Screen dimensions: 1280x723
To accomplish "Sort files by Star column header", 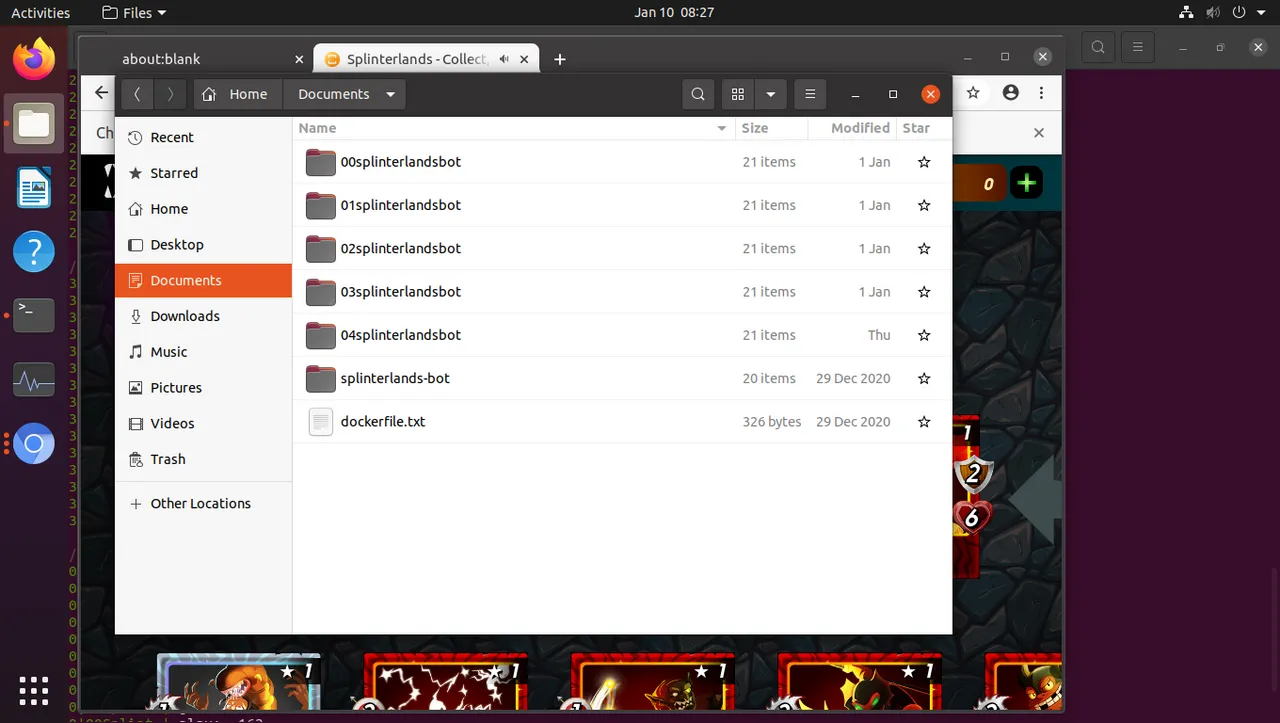I will [x=924, y=128].
